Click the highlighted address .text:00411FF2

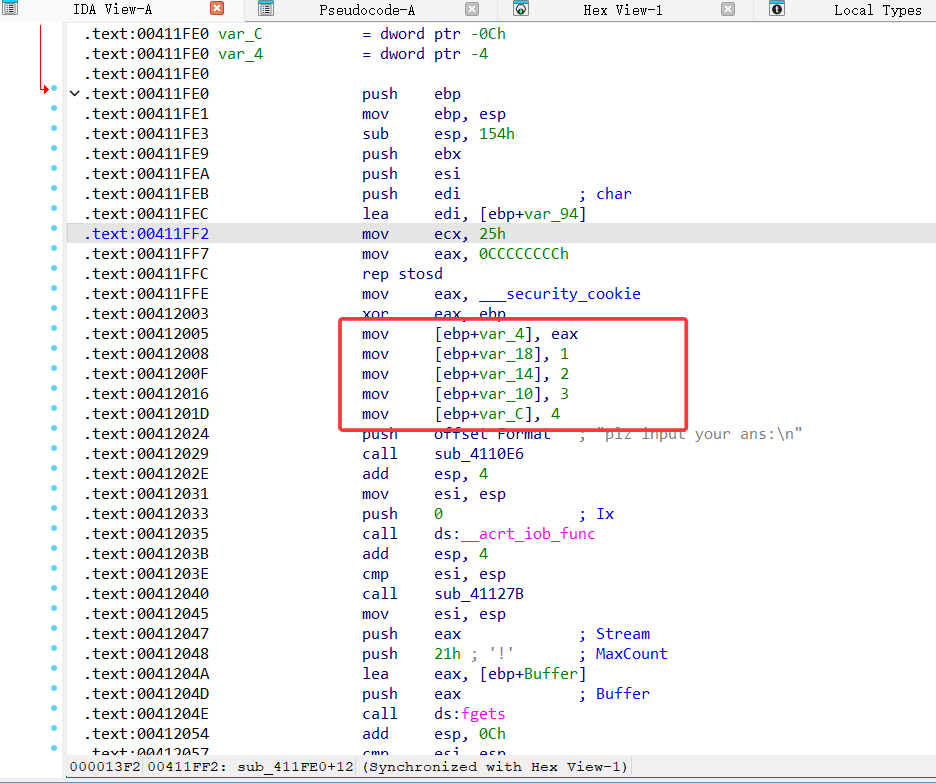click(146, 234)
